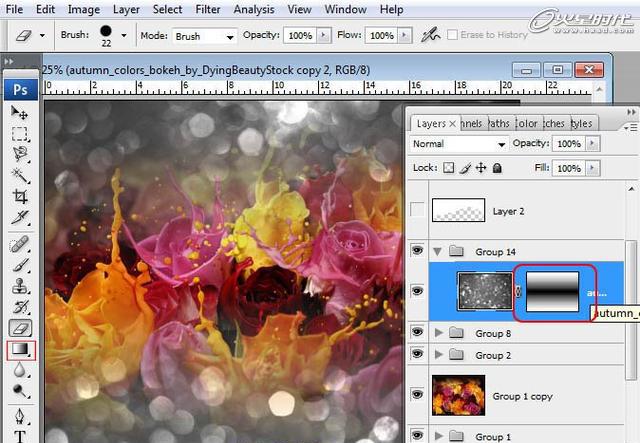Select the Slice tool
Image resolution: width=640 pixels, height=443 pixels.
19,217
